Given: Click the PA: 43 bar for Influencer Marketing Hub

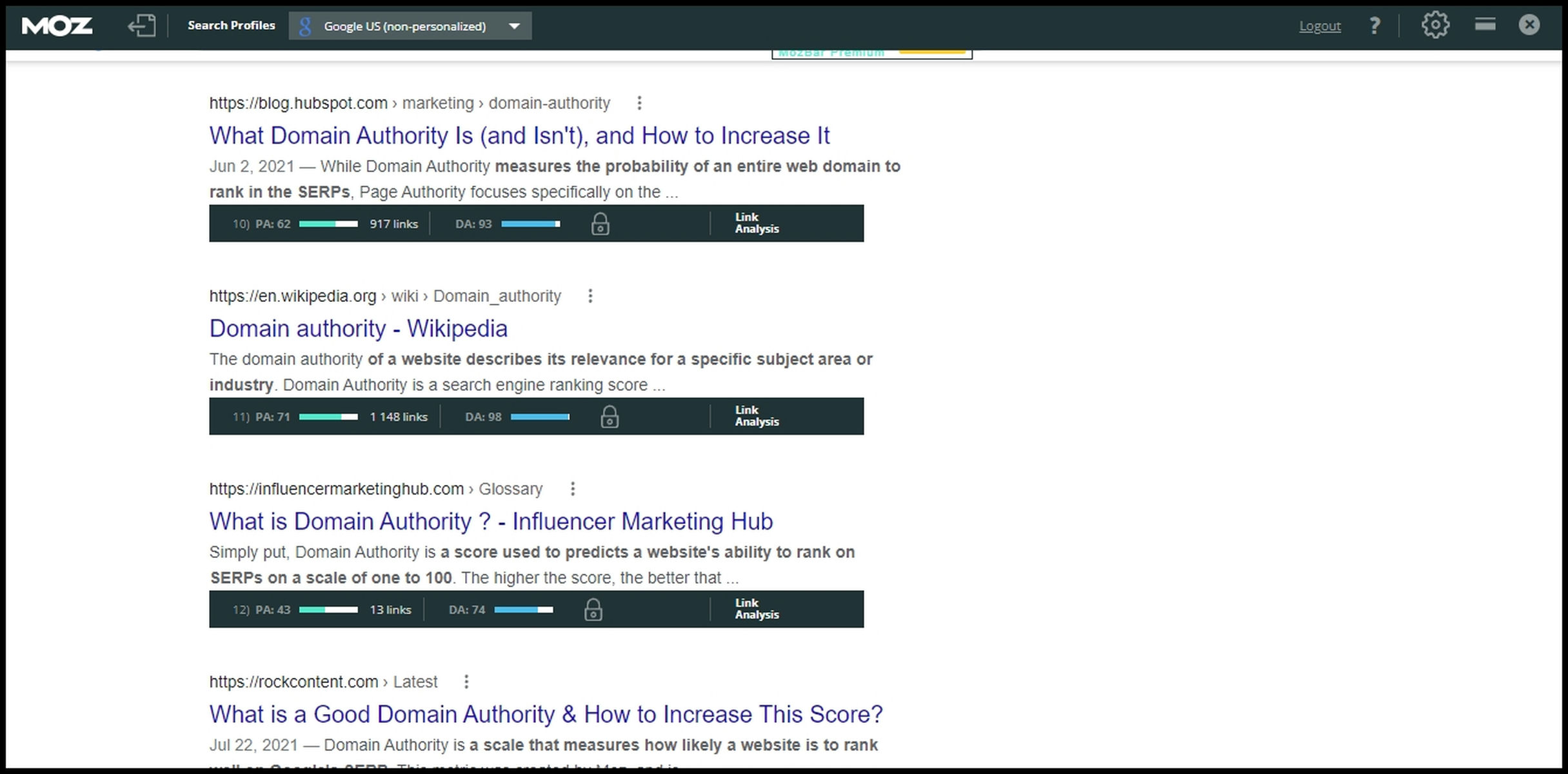Looking at the screenshot, I should [x=328, y=610].
